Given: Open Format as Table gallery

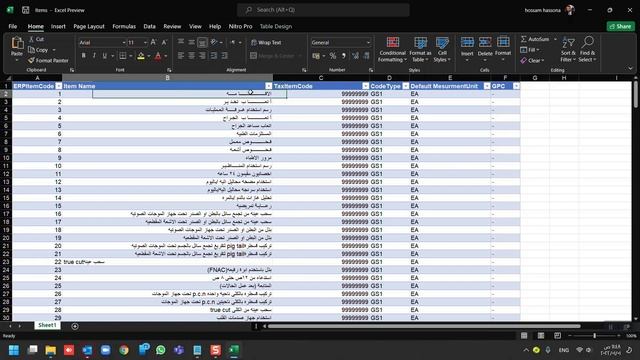Looking at the screenshot, I should click(420, 49).
